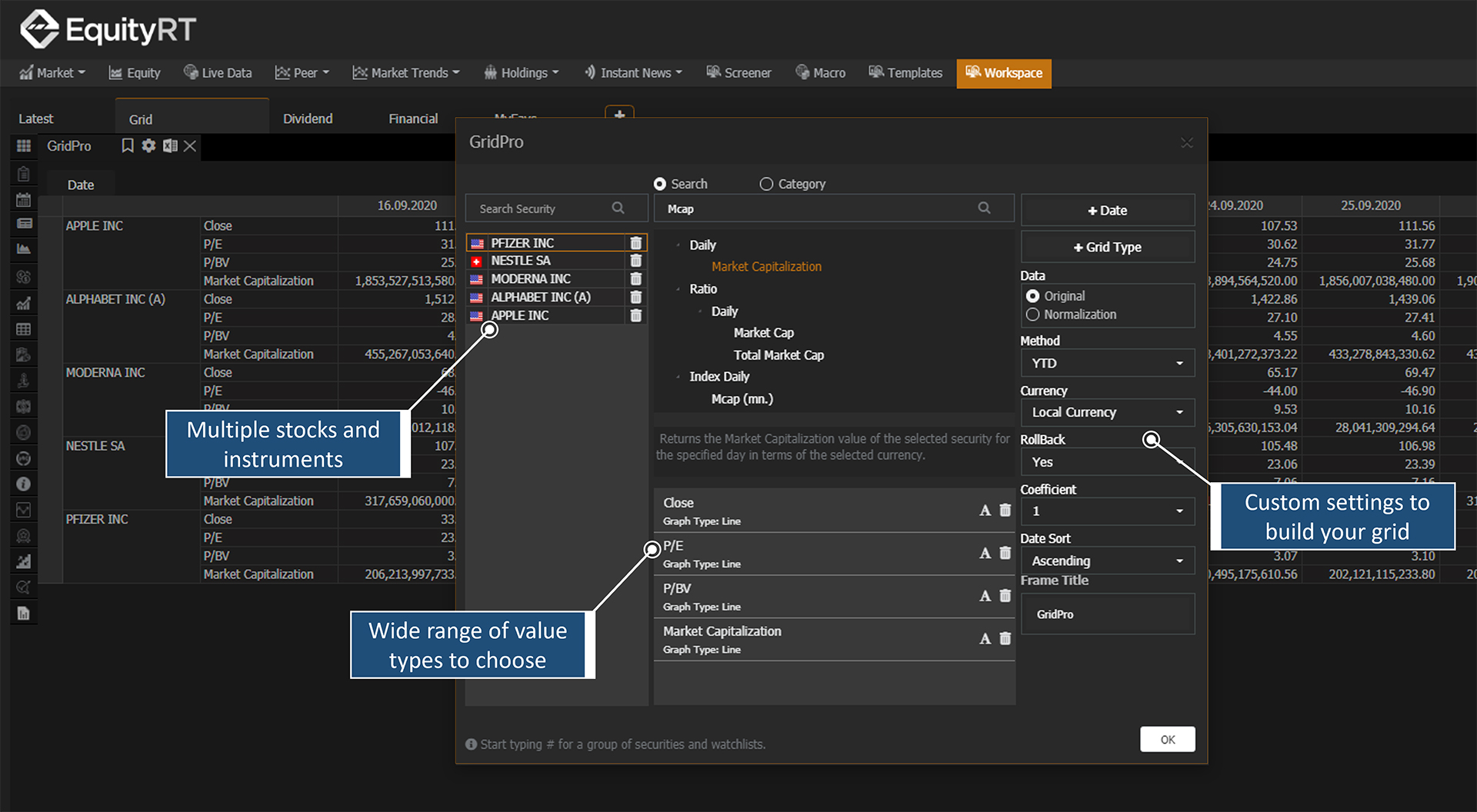The height and width of the screenshot is (812, 1477).
Task: Remove the Close value type with trash icon
Action: pyautogui.click(x=1005, y=510)
